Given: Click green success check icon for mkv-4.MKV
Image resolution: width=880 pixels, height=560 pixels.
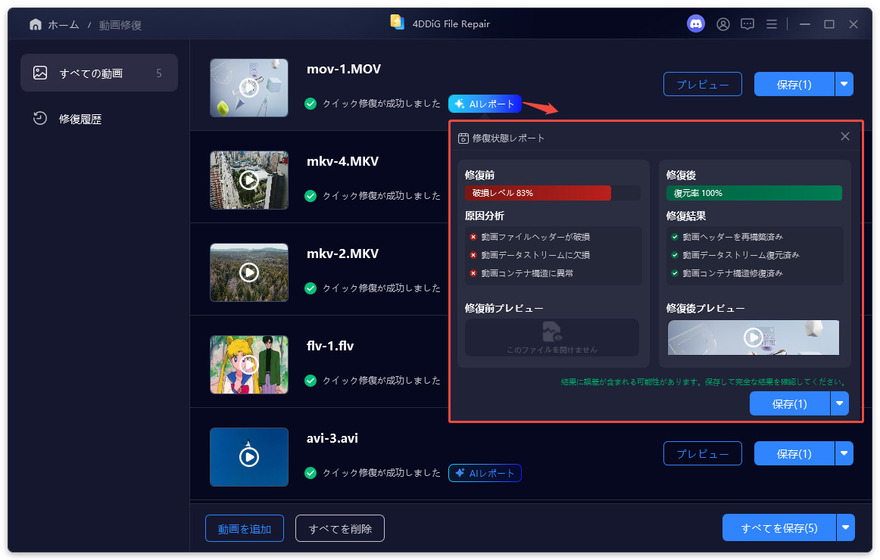Looking at the screenshot, I should (x=310, y=196).
